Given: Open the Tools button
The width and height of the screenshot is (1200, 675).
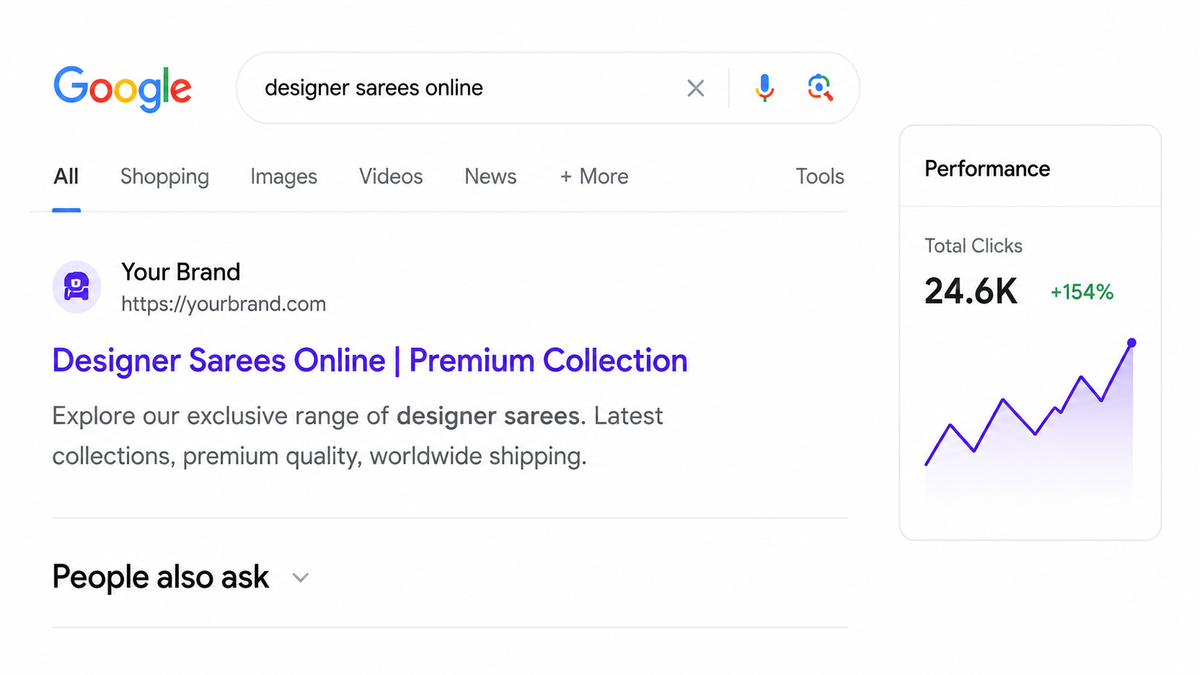Looking at the screenshot, I should coord(820,177).
